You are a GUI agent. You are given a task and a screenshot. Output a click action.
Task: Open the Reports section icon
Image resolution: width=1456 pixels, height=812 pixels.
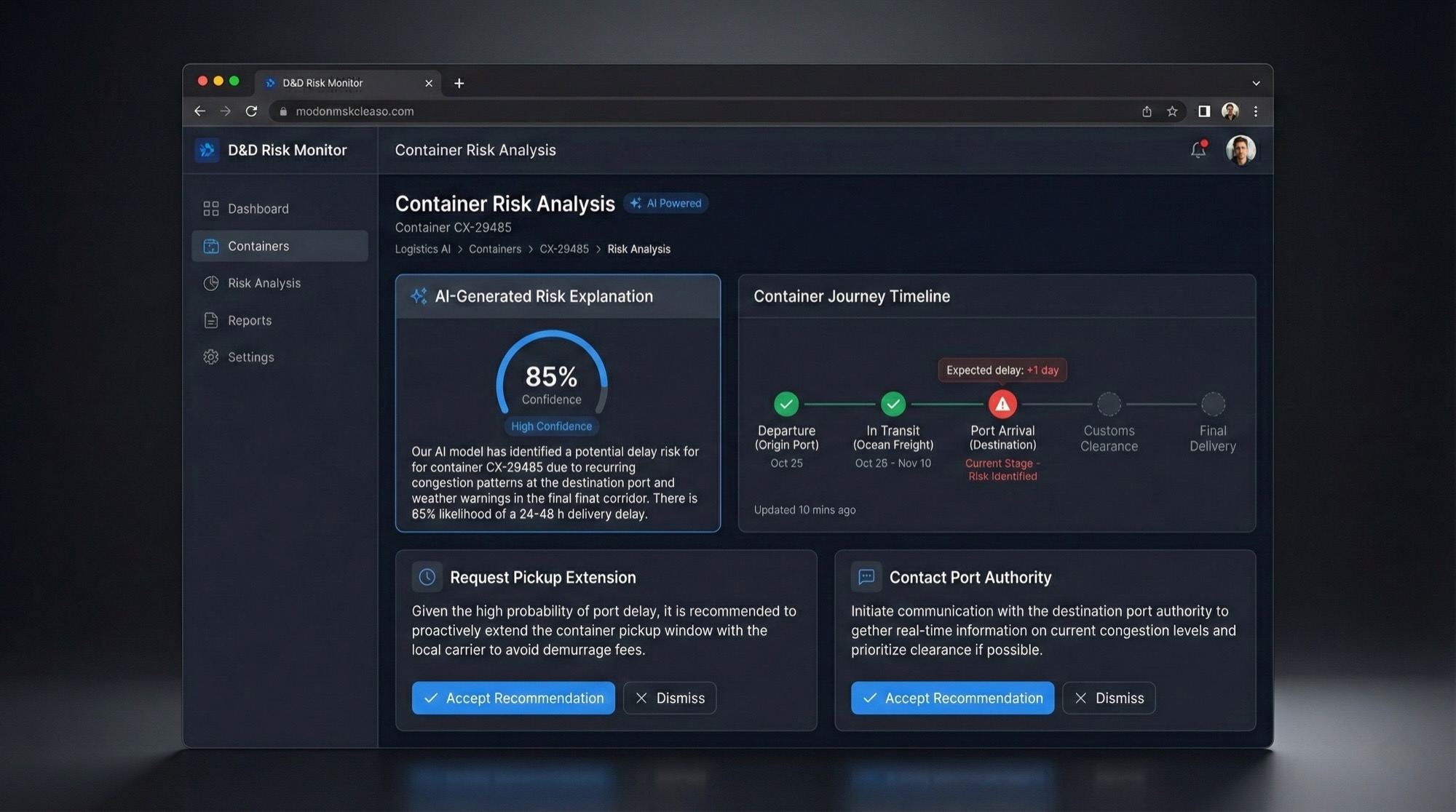point(210,320)
